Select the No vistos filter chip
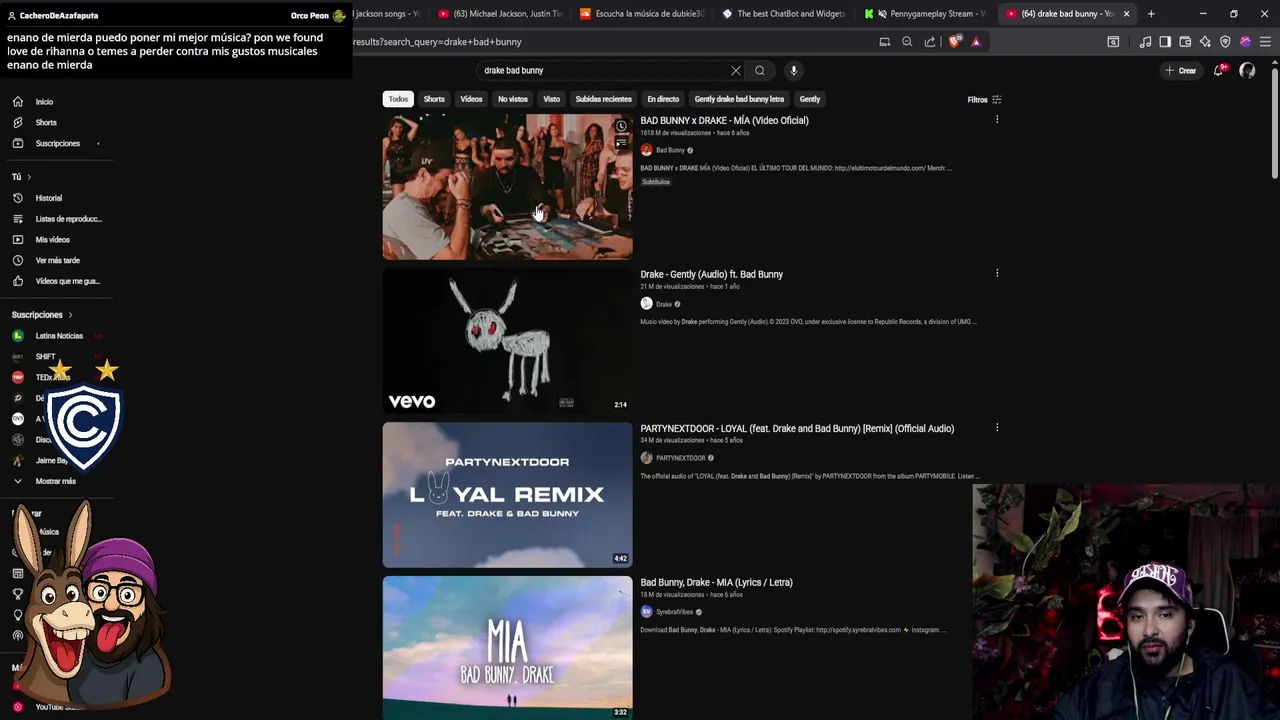This screenshot has width=1280, height=720. (x=513, y=99)
